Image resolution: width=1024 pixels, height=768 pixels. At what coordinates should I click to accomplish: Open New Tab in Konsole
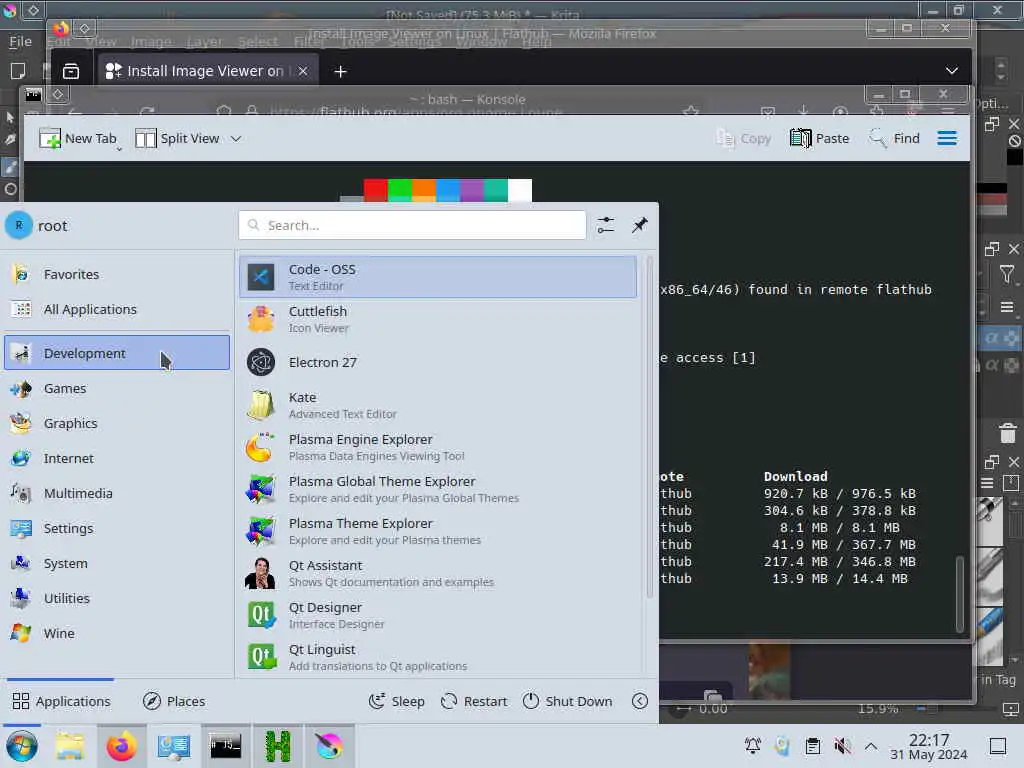(78, 138)
